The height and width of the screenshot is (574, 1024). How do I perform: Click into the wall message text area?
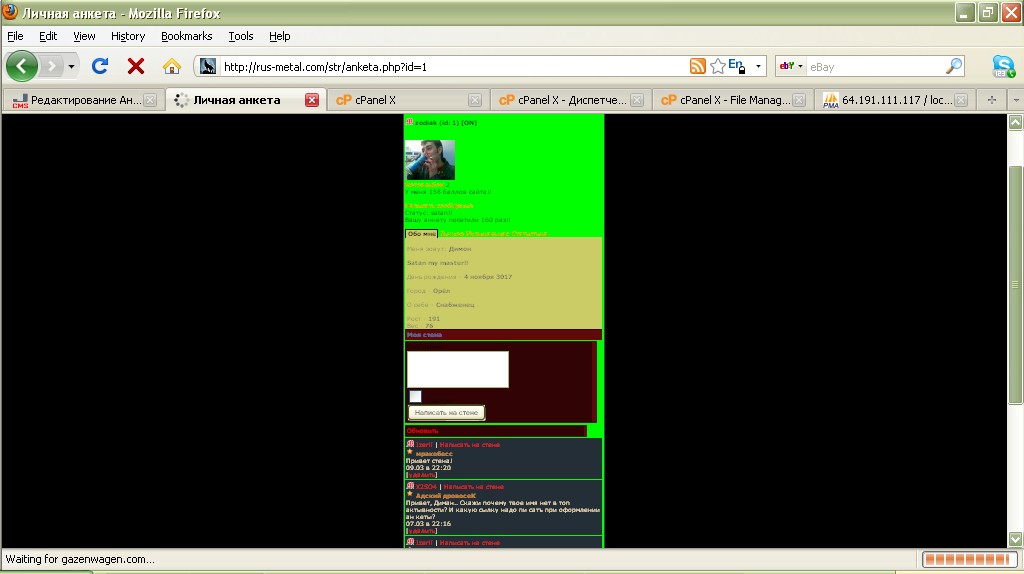pyautogui.click(x=458, y=369)
